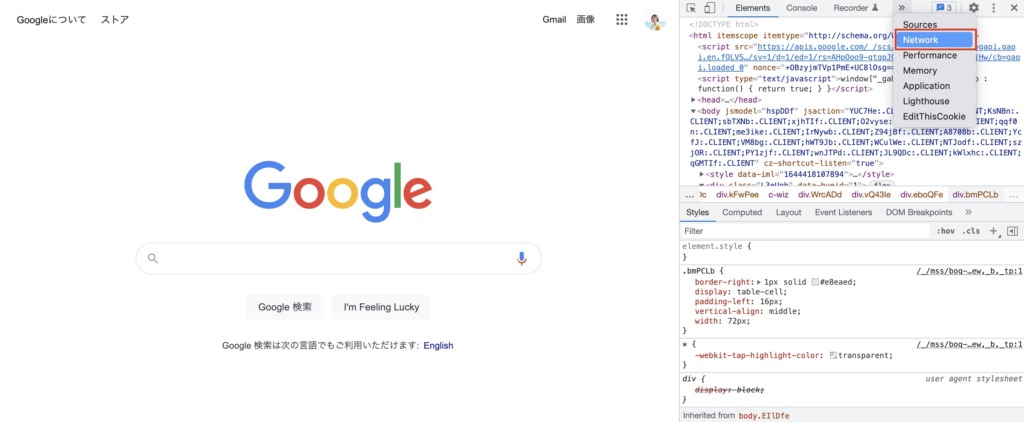The image size is (1024, 422).
Task: Open the Google account profile avatar
Action: [655, 20]
